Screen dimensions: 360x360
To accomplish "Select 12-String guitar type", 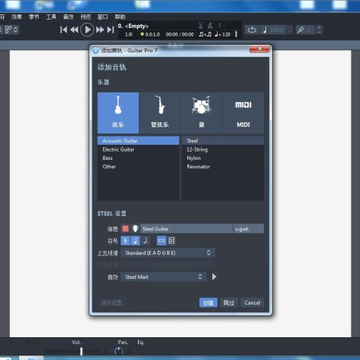I will [x=222, y=149].
